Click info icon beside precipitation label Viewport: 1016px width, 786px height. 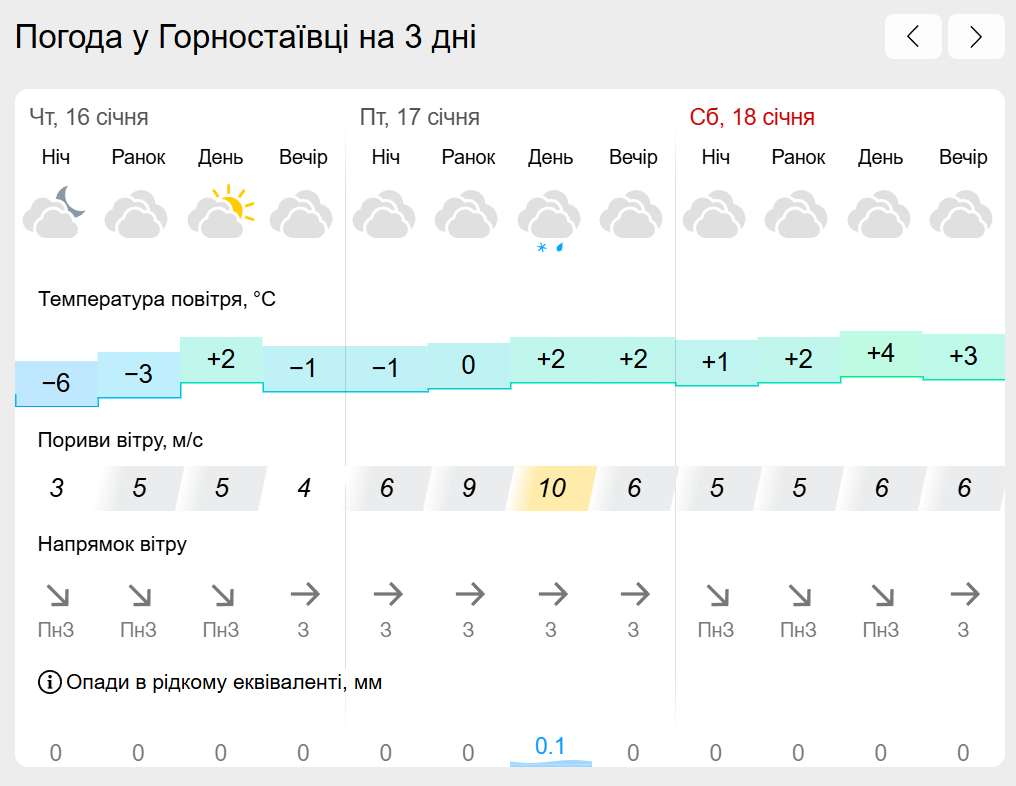pyautogui.click(x=50, y=683)
